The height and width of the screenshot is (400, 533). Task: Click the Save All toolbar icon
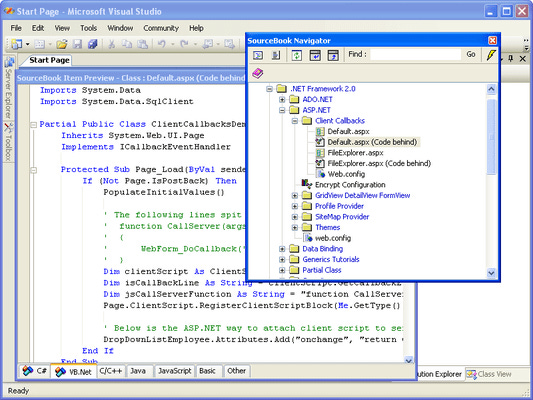tap(92, 44)
